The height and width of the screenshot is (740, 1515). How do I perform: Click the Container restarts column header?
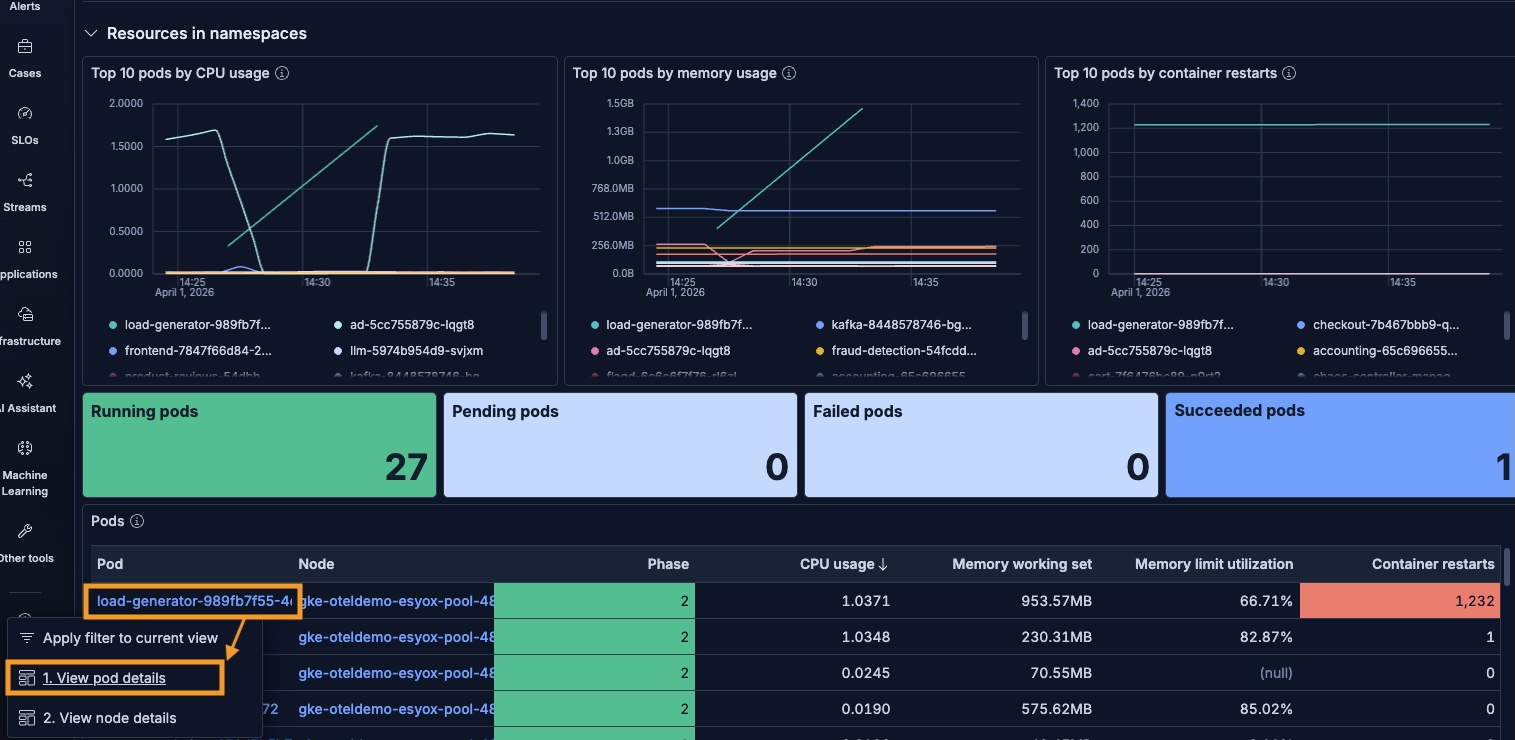(x=1433, y=564)
